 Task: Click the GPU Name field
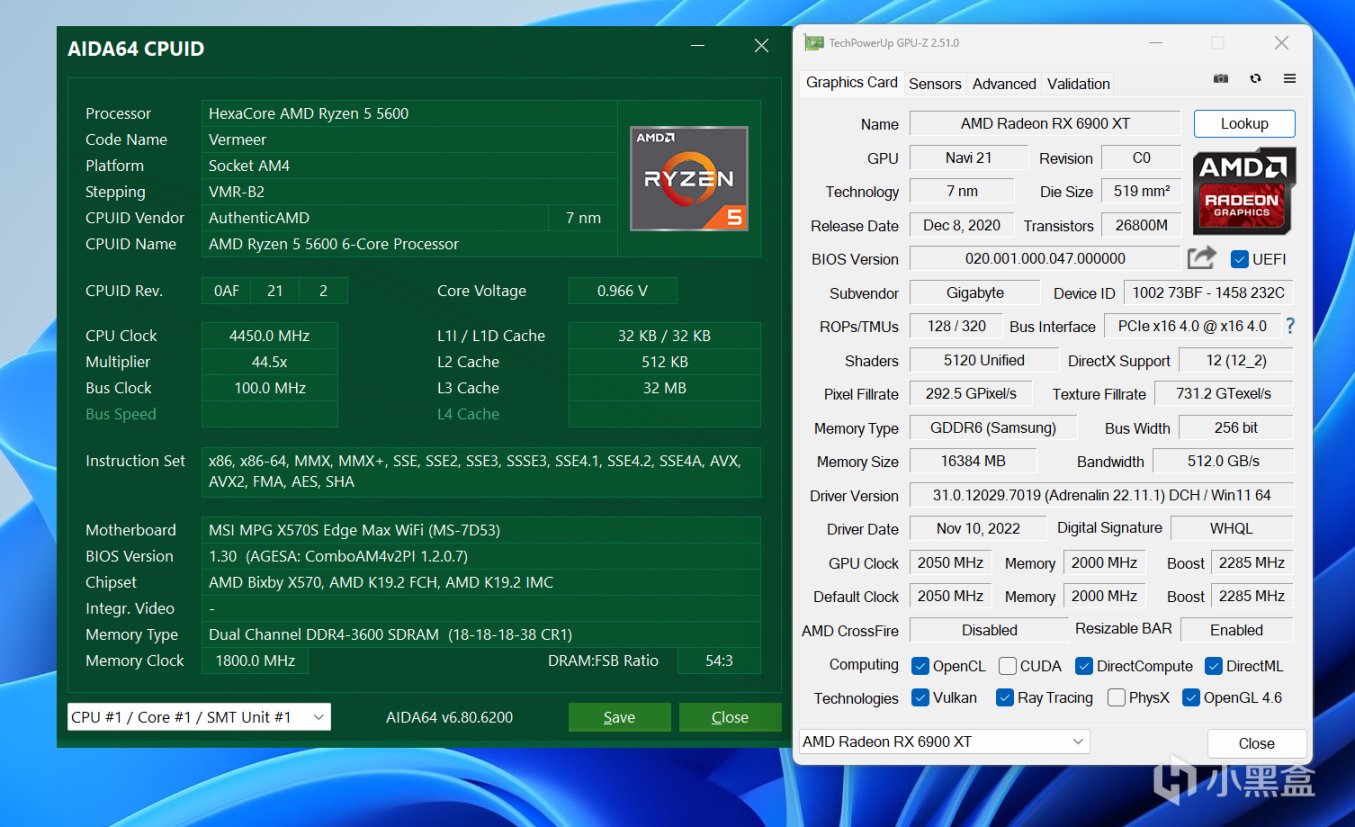[1044, 124]
